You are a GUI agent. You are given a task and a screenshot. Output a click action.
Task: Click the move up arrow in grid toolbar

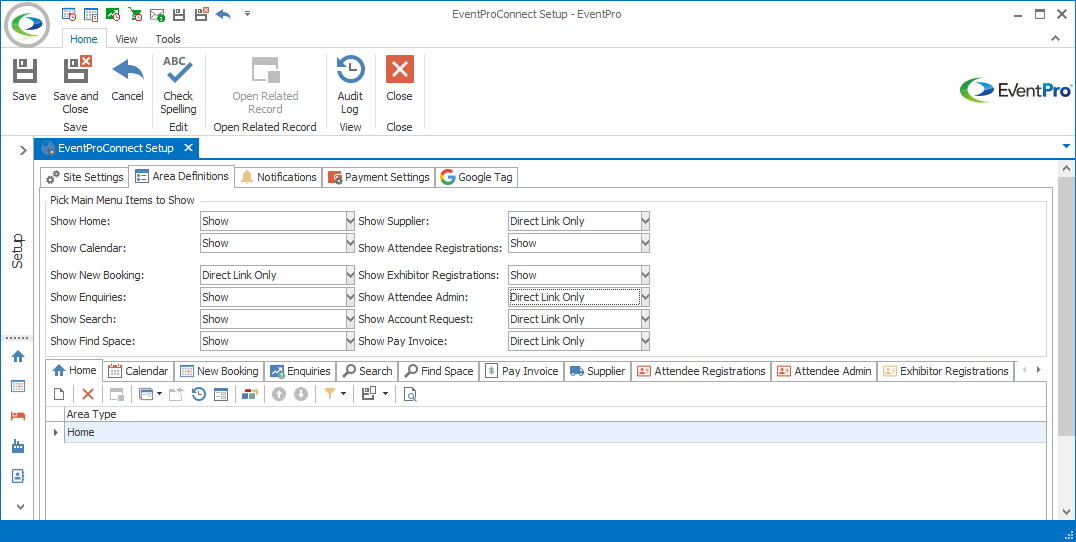pyautogui.click(x=279, y=394)
